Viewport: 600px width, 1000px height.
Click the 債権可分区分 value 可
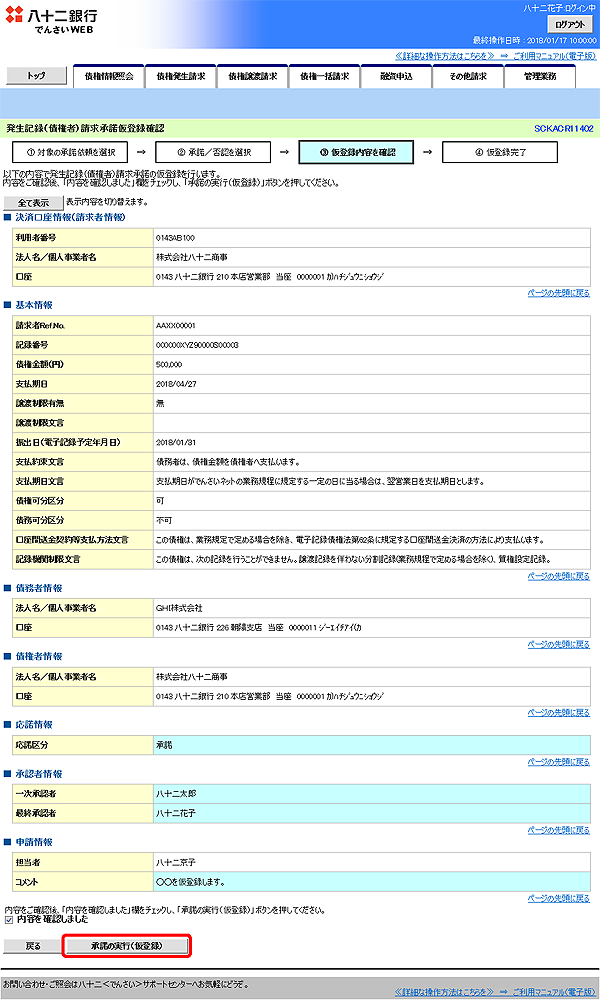pos(160,501)
